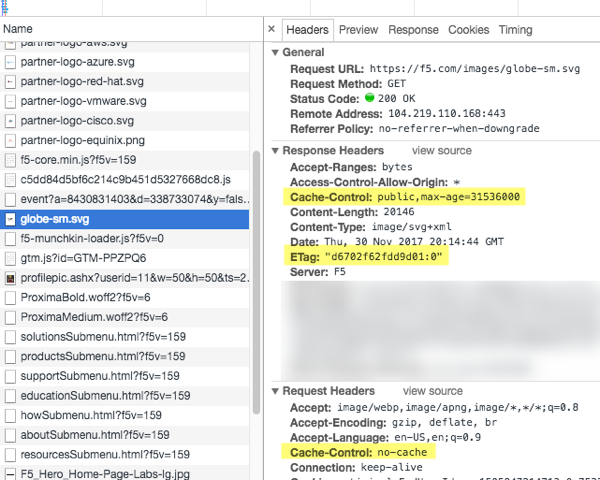Open the Preview tab
600x480 pixels.
tap(358, 30)
